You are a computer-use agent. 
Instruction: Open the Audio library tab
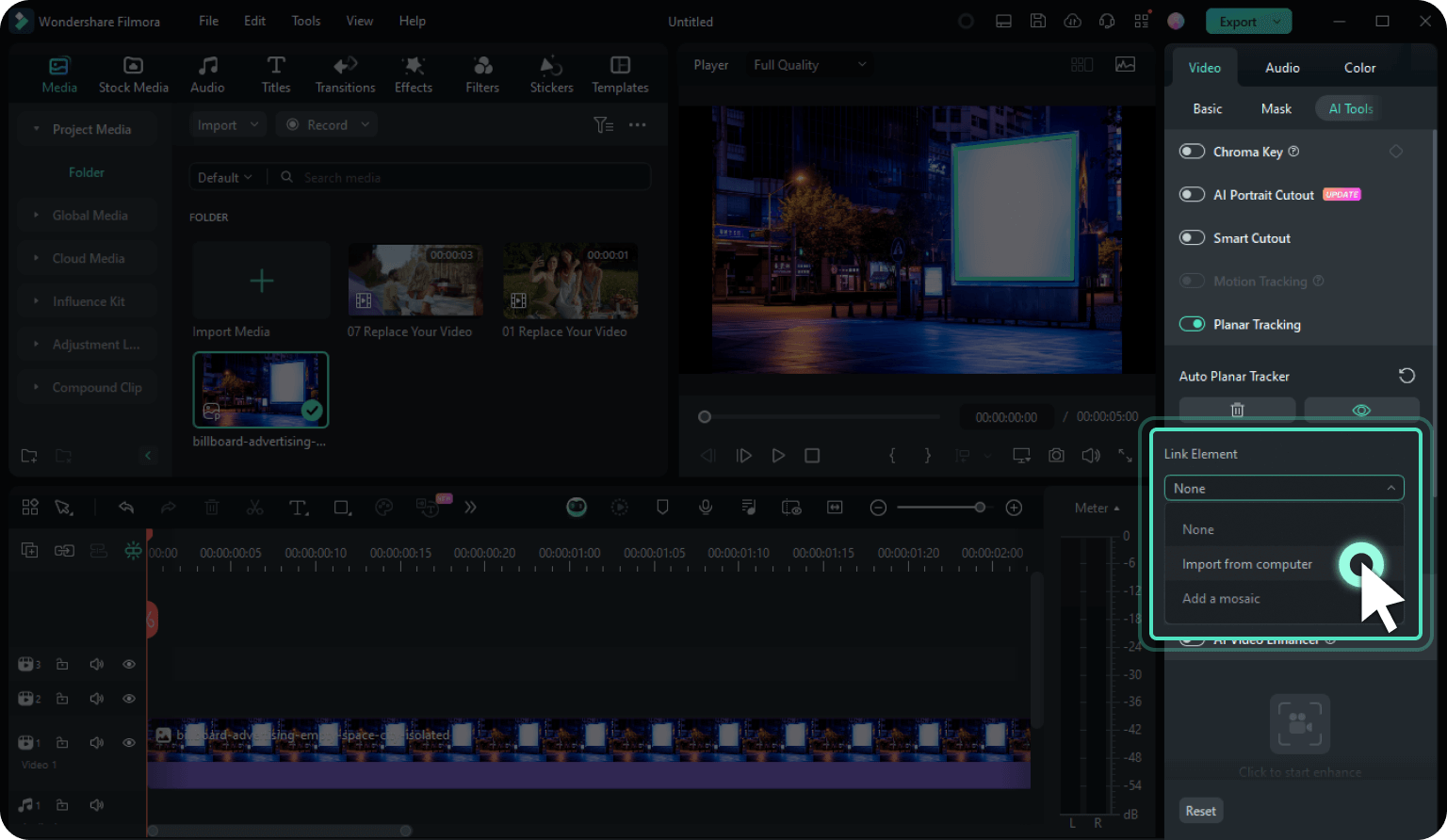(207, 74)
